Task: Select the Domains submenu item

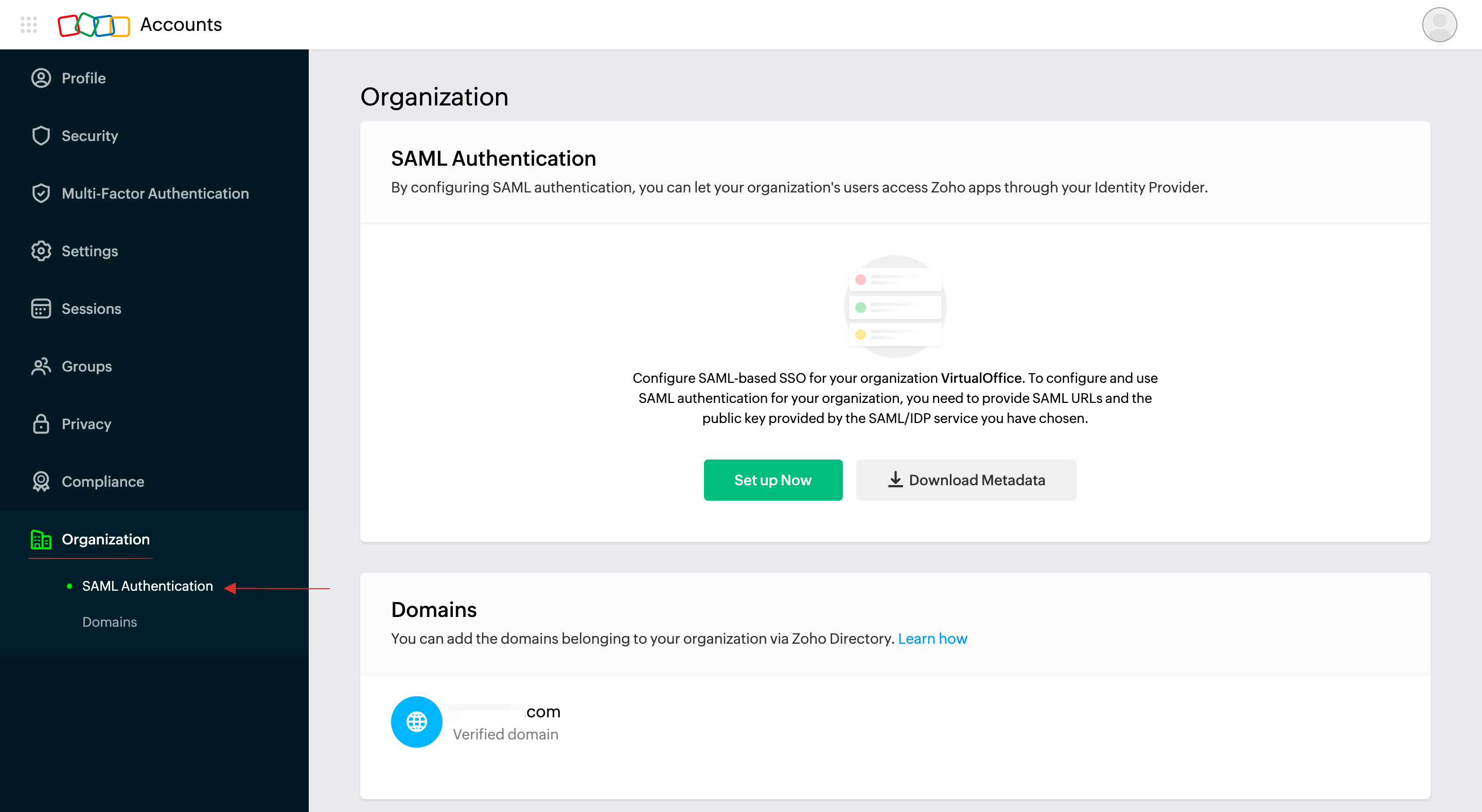Action: tap(109, 621)
